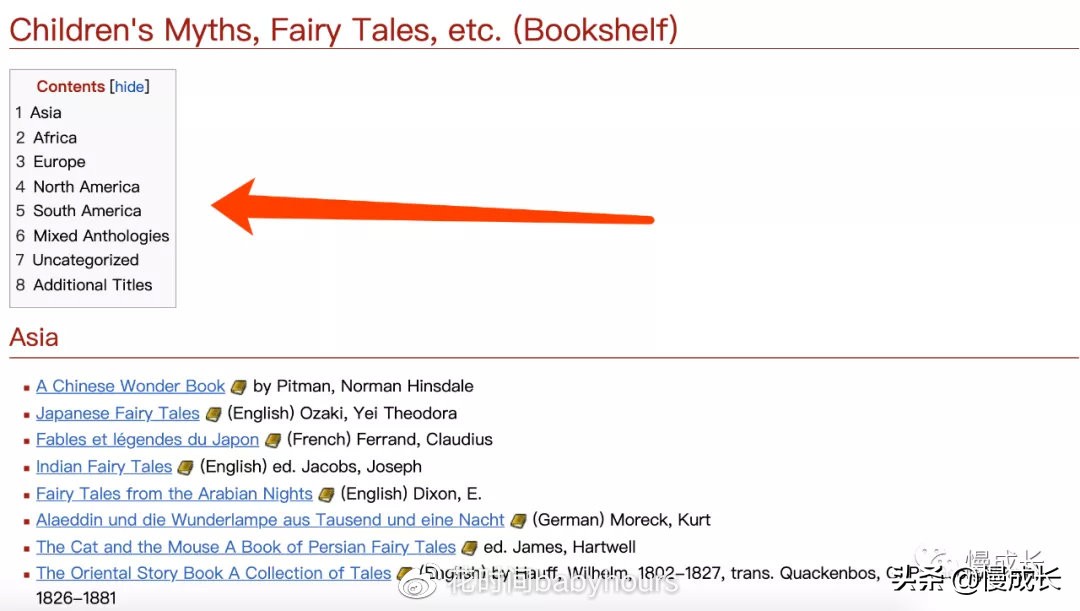Open Fairy Tales from the Arabian Nights
This screenshot has width=1080, height=611.
(174, 493)
